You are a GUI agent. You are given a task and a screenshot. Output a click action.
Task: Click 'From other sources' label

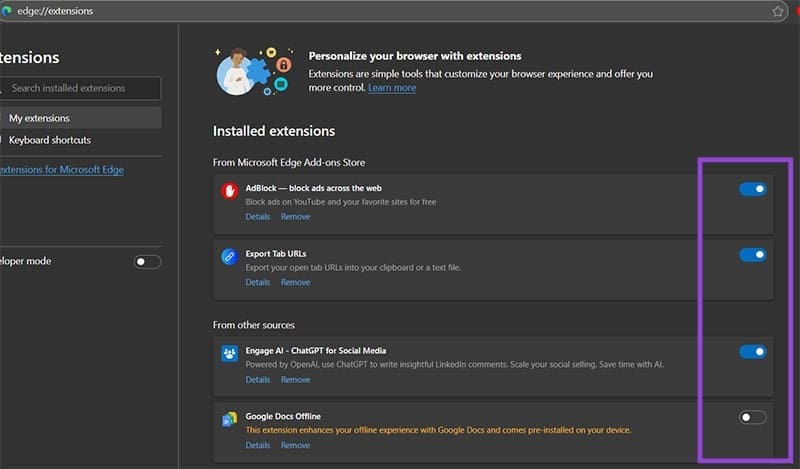254,325
